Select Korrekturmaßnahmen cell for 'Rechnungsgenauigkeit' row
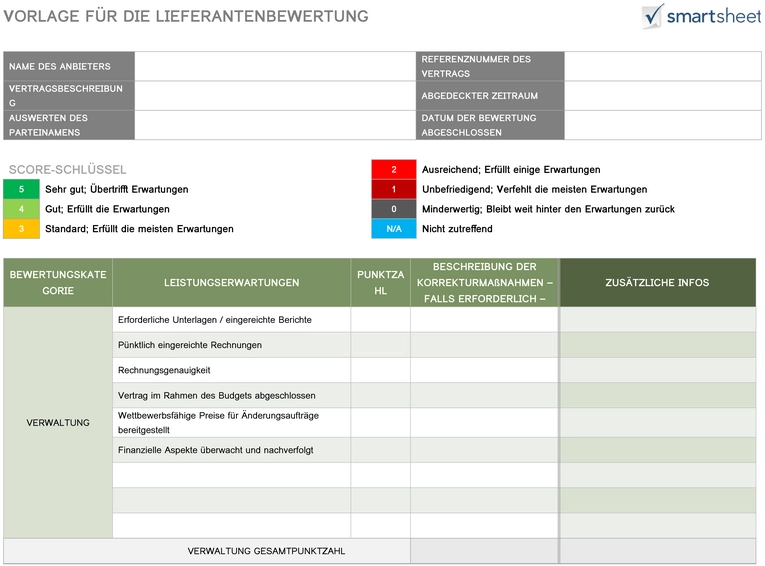The image size is (765, 566). click(x=485, y=370)
